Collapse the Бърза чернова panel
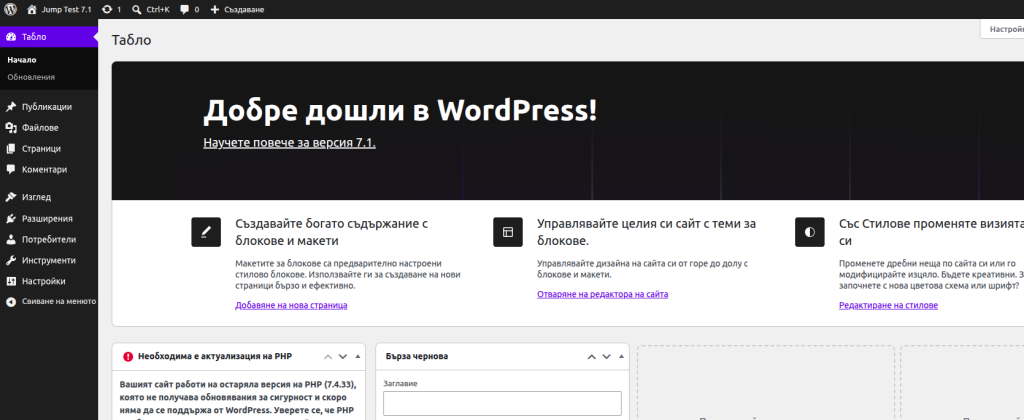The width and height of the screenshot is (1024, 420). coord(621,357)
